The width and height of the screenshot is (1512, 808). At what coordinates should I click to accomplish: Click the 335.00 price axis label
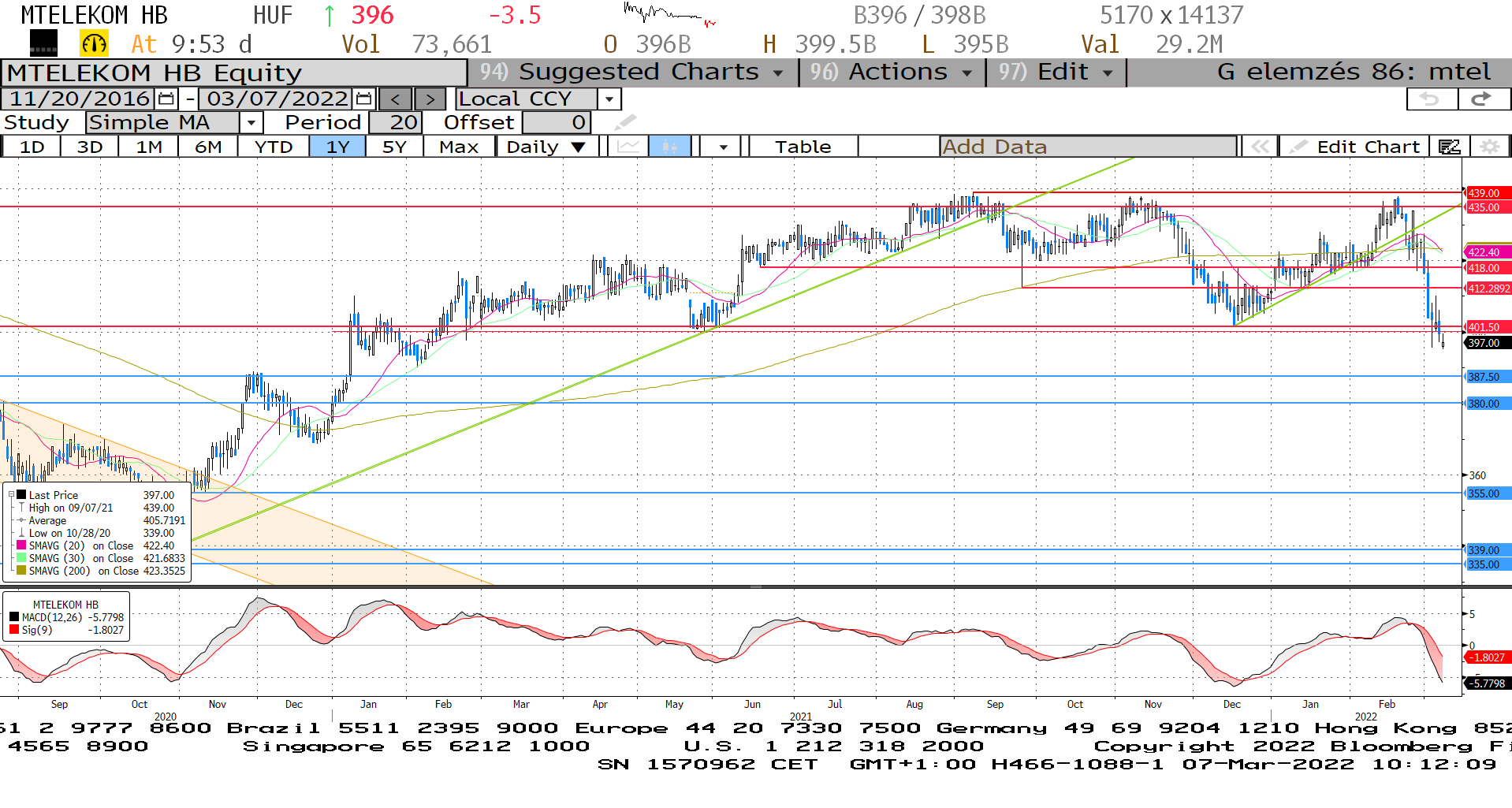(x=1488, y=564)
